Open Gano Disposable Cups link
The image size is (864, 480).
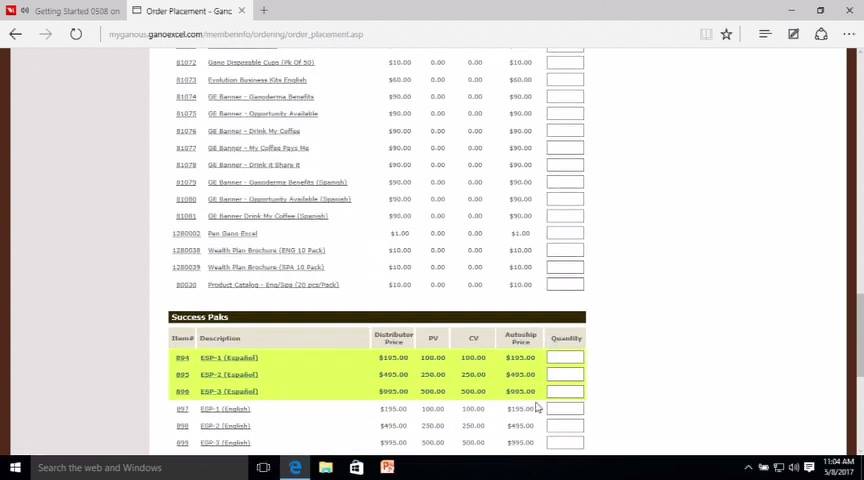[261, 63]
